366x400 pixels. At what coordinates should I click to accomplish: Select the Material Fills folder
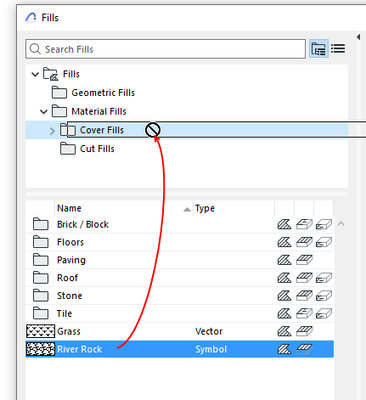[99, 111]
